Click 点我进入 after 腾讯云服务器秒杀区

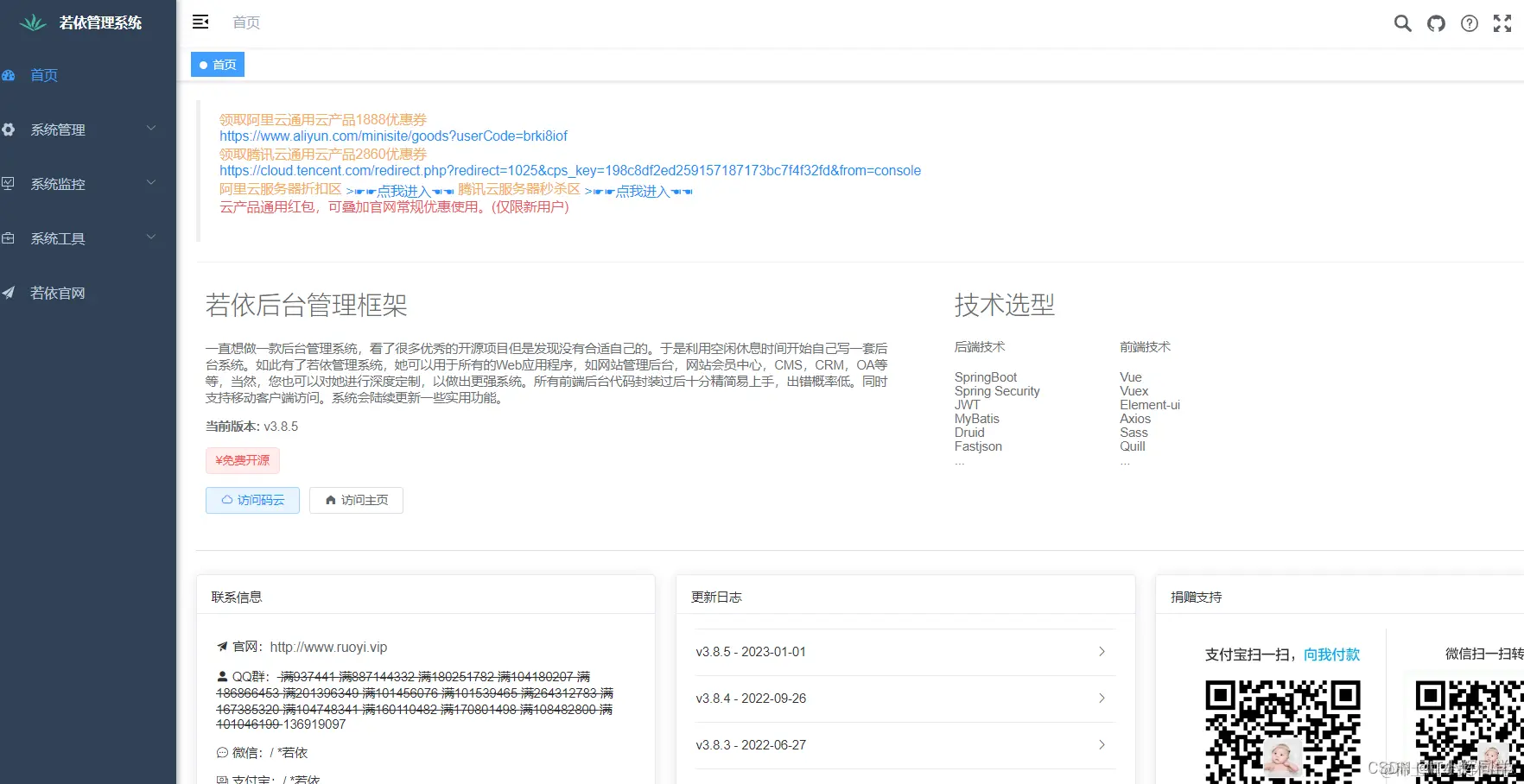639,191
